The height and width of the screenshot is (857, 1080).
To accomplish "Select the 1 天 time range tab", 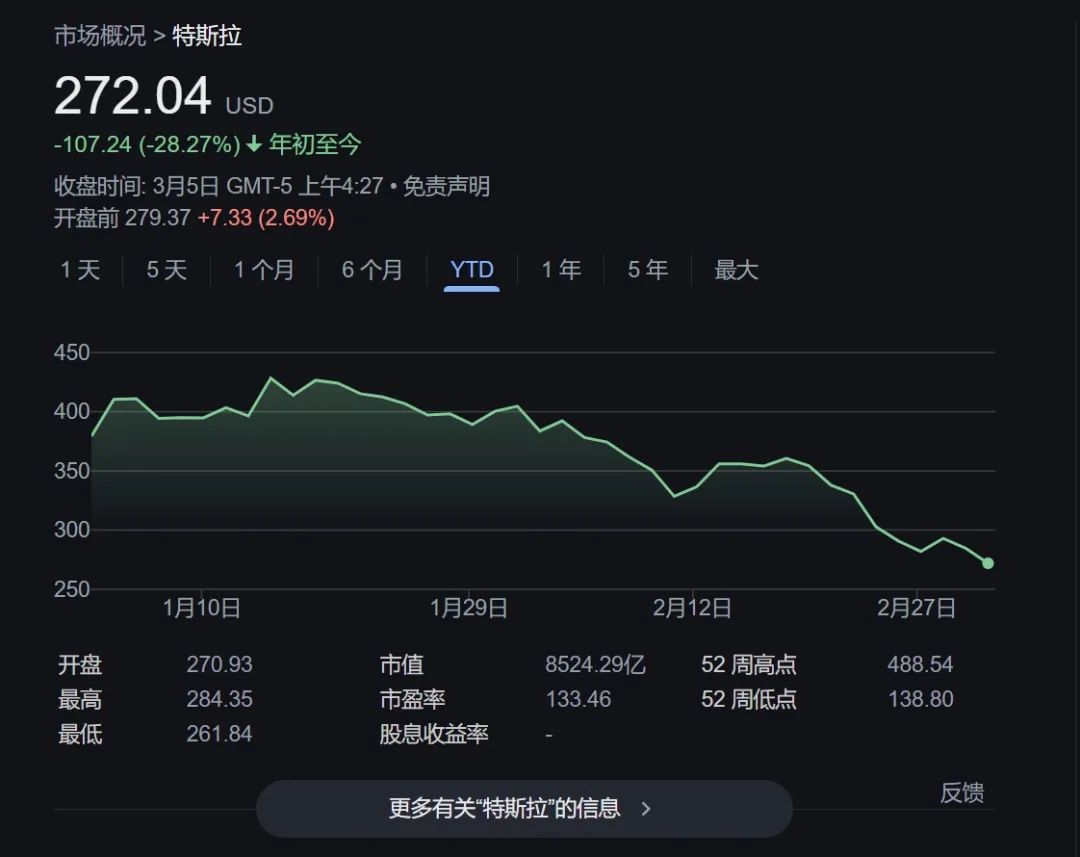I will coord(80,270).
